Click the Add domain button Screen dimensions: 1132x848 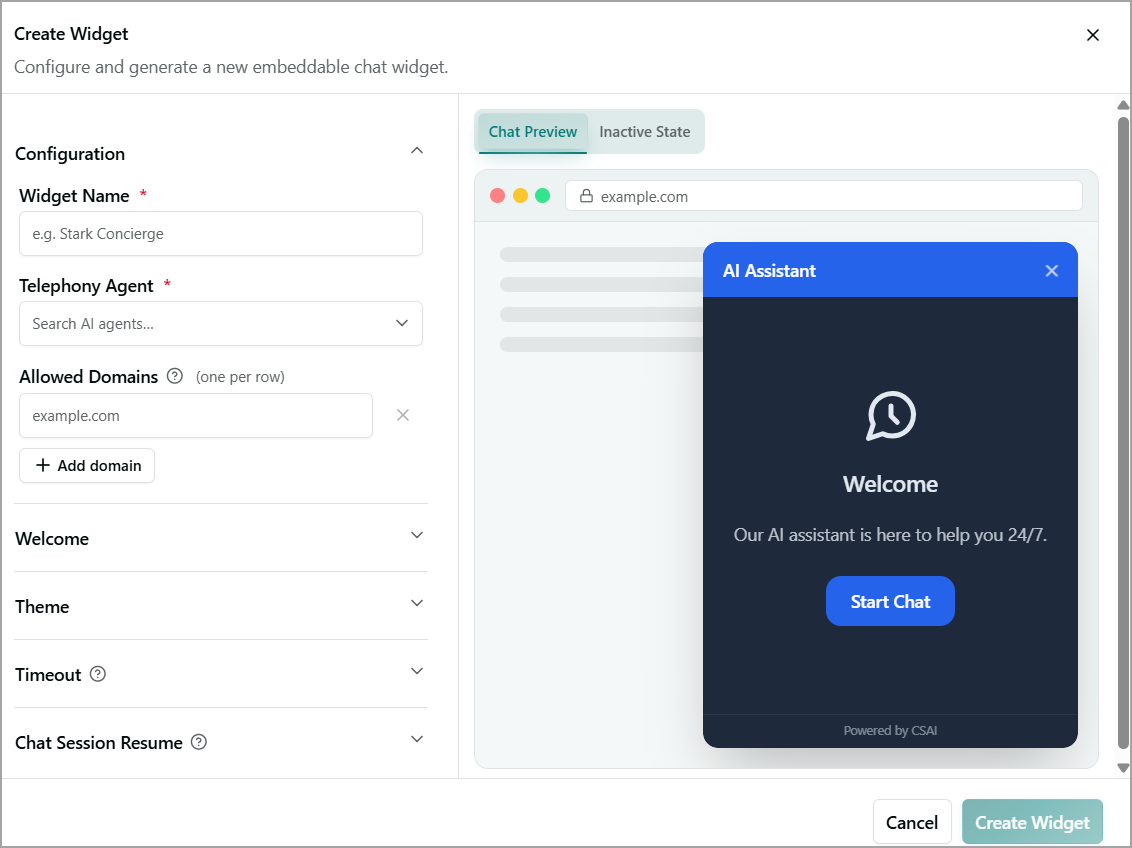click(x=87, y=465)
